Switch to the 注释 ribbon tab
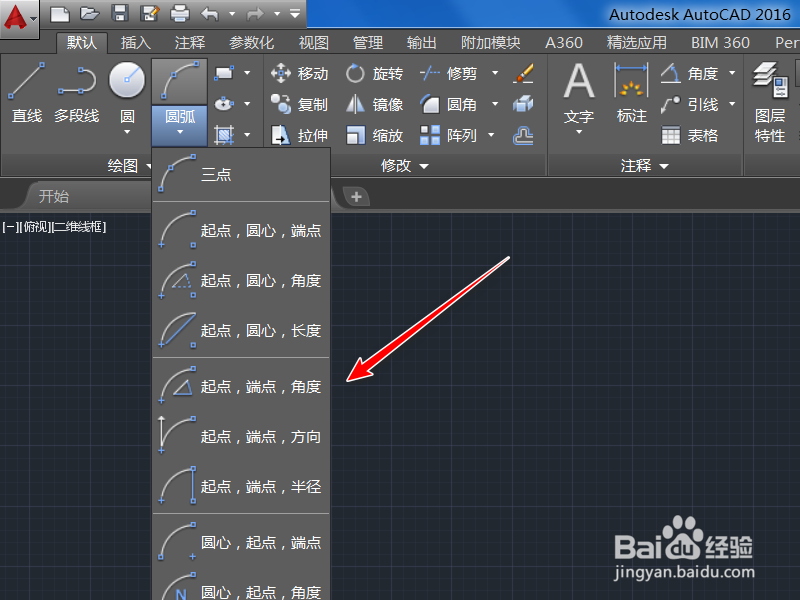The image size is (800, 600). tap(190, 42)
